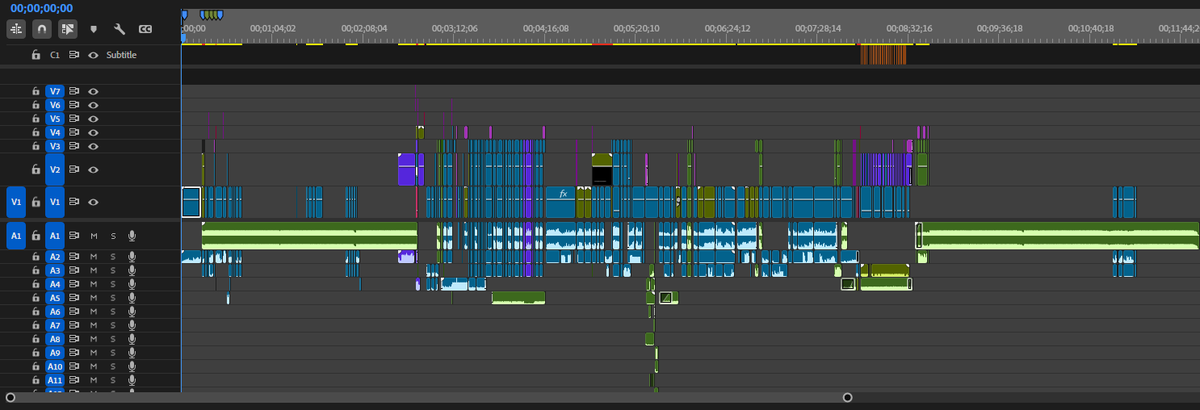Click the right zoom scroll bar handle
The width and height of the screenshot is (1200, 410).
coord(847,398)
